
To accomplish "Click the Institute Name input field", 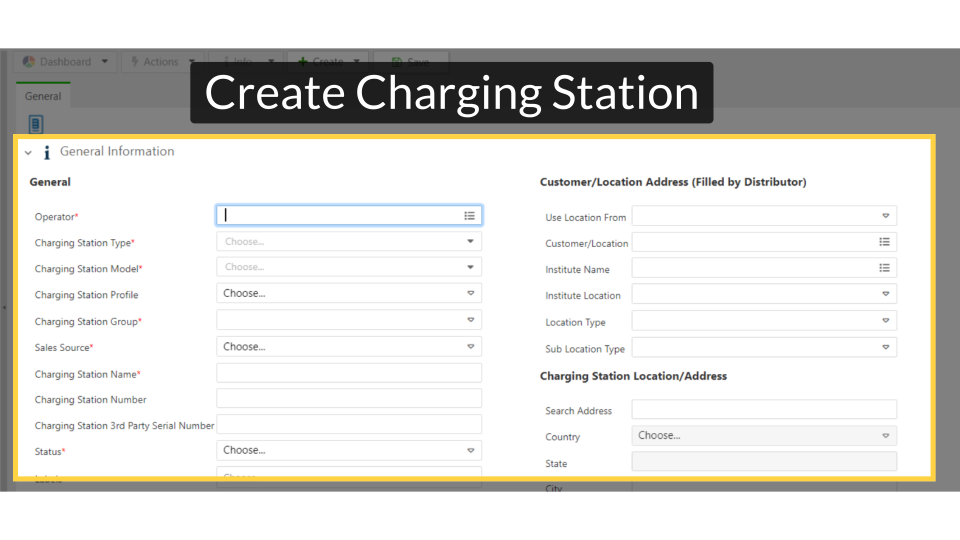I will [x=764, y=268].
